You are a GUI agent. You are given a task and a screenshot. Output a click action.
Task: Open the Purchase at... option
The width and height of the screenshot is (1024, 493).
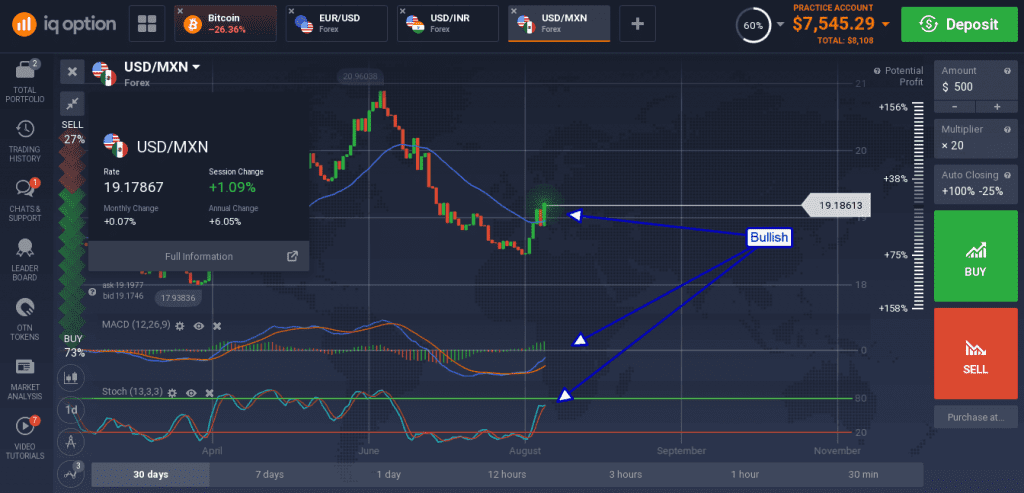click(x=976, y=417)
